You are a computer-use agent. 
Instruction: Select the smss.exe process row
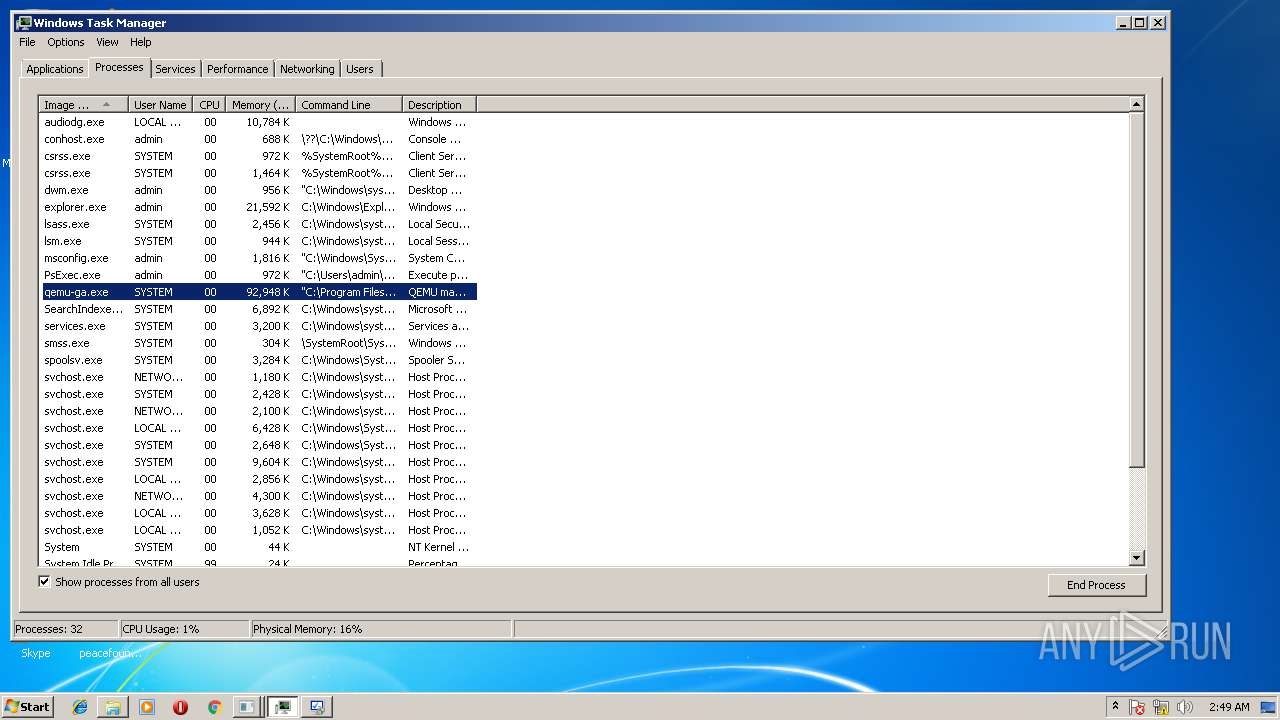click(258, 343)
